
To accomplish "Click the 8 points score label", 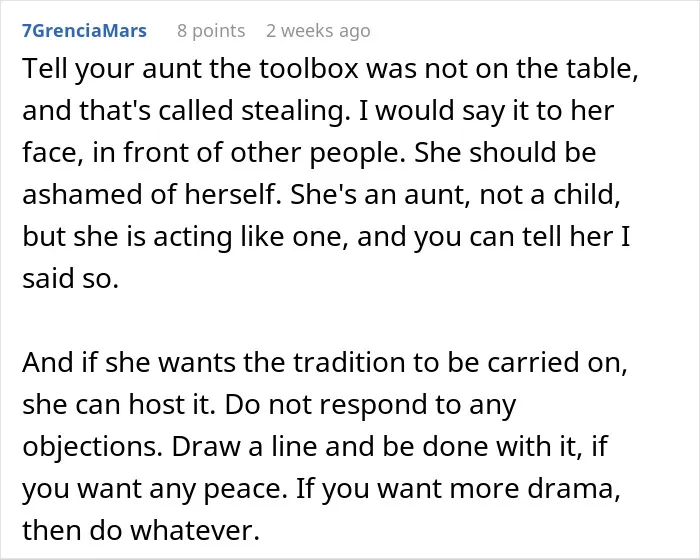I will click(x=211, y=31).
